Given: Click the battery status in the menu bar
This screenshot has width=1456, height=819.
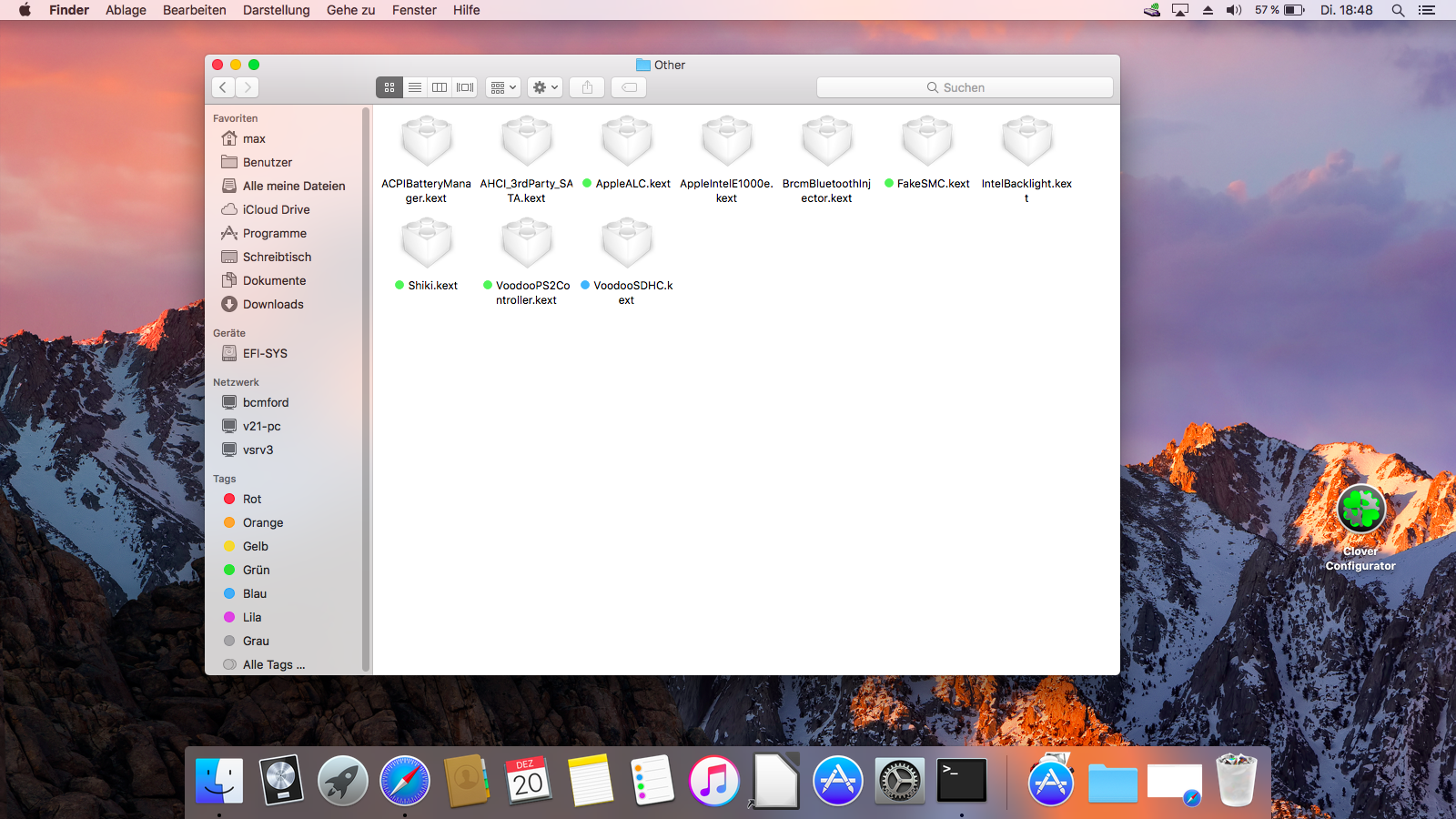Looking at the screenshot, I should 1280,10.
